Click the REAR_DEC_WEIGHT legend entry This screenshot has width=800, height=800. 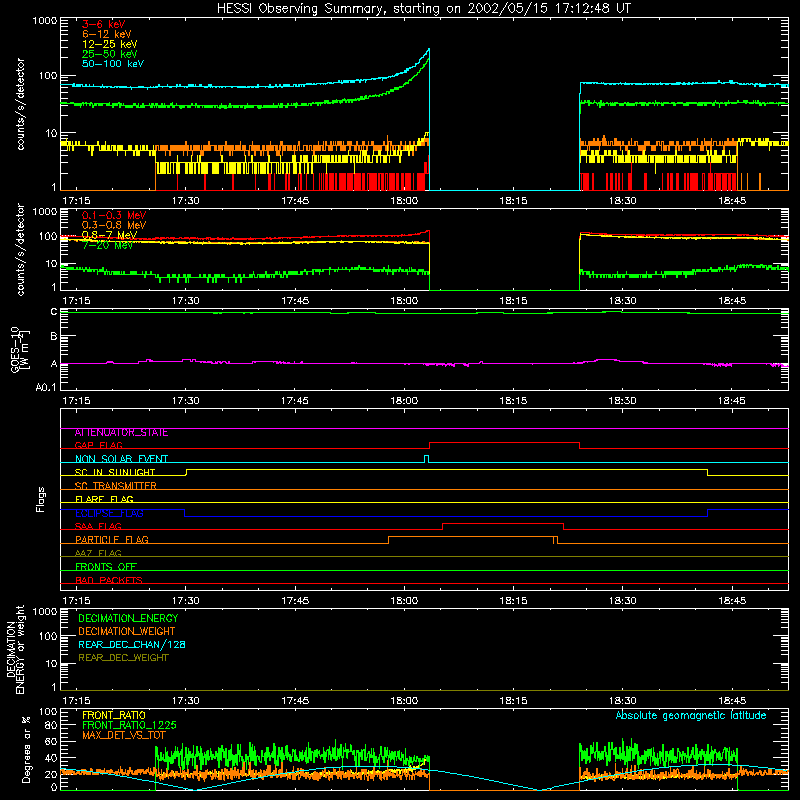tap(123, 658)
